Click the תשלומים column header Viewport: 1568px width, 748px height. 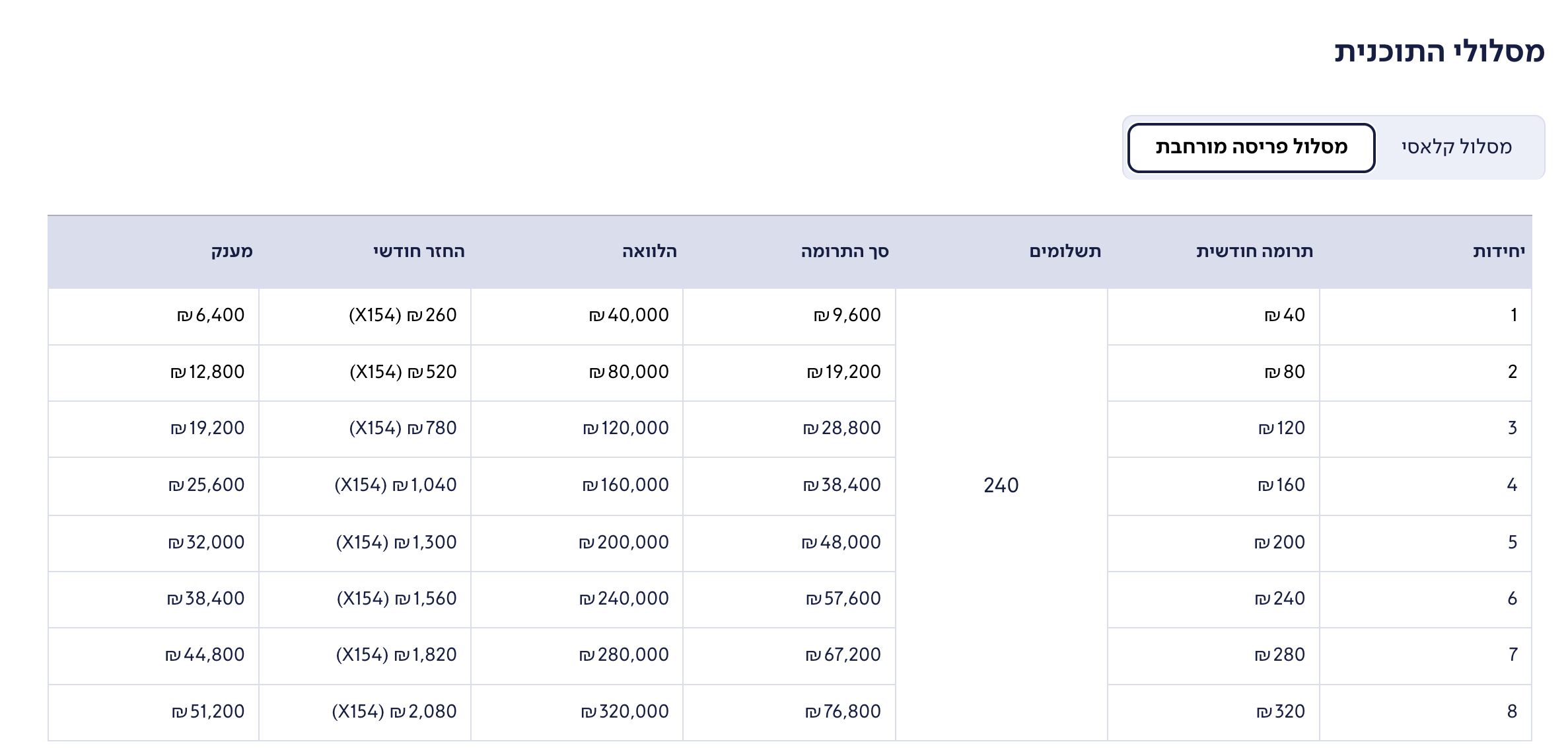click(x=1065, y=252)
